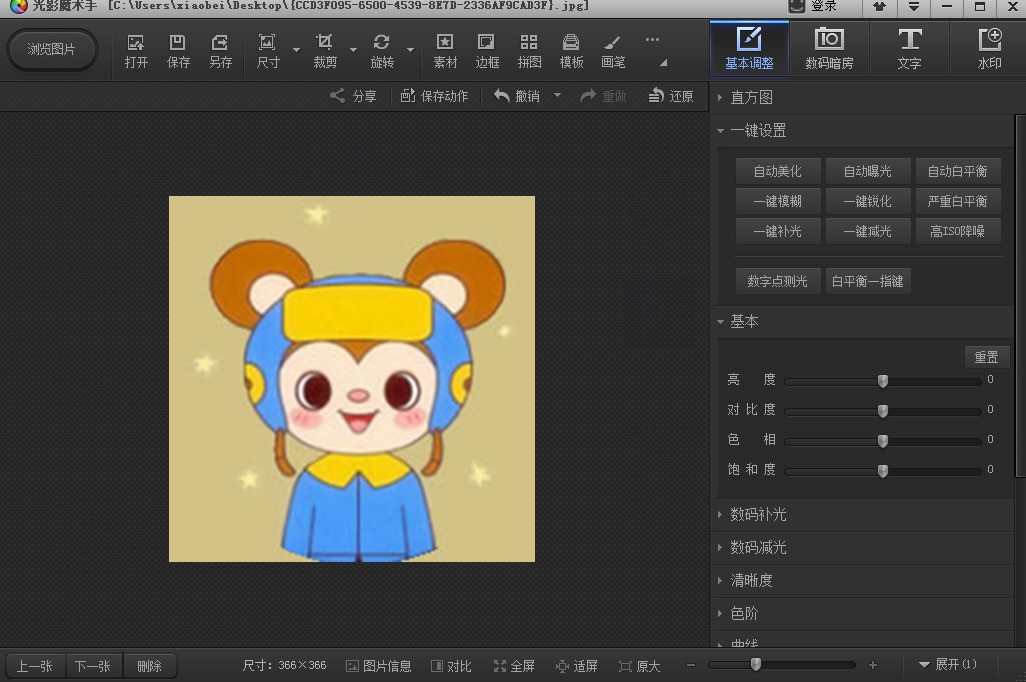Click the 一键锐化 sharpen button
The height and width of the screenshot is (682, 1026).
tap(868, 200)
